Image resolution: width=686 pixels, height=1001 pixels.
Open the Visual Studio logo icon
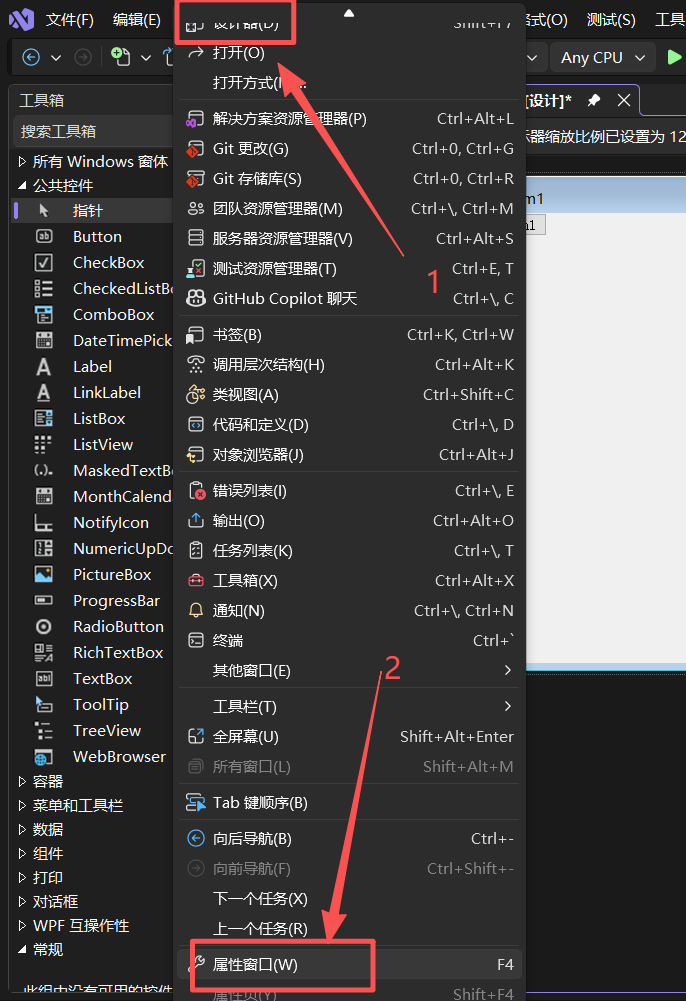pos(21,20)
